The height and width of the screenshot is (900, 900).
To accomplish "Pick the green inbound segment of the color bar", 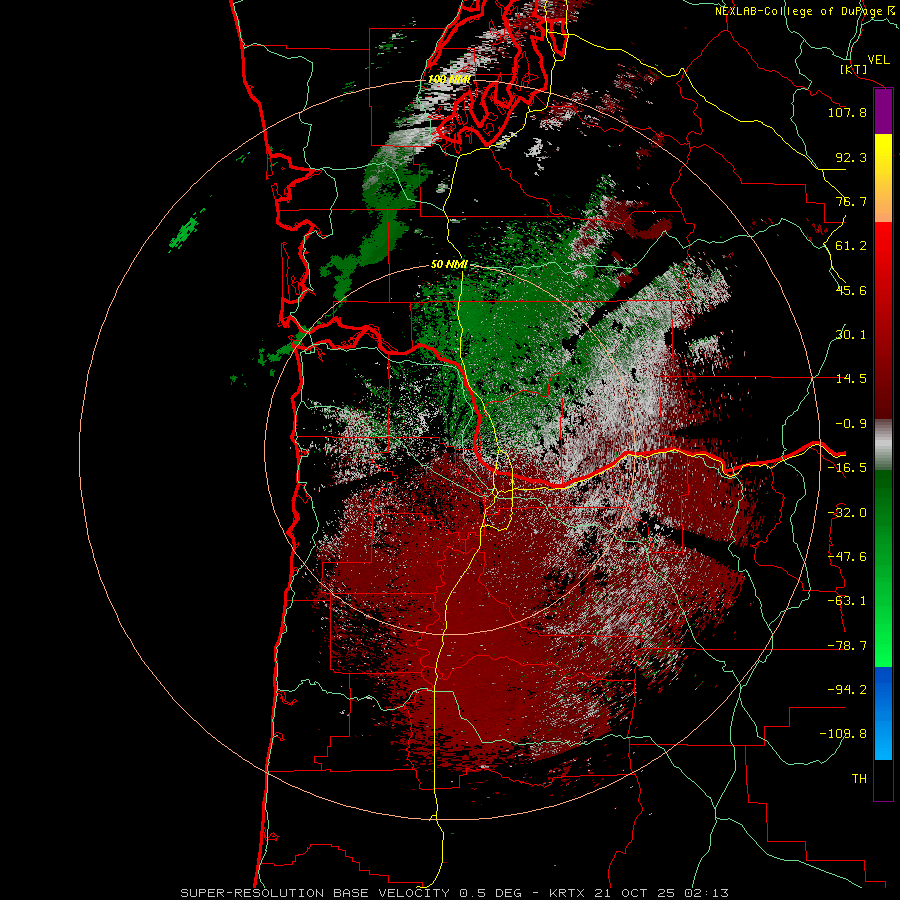I will (883, 568).
